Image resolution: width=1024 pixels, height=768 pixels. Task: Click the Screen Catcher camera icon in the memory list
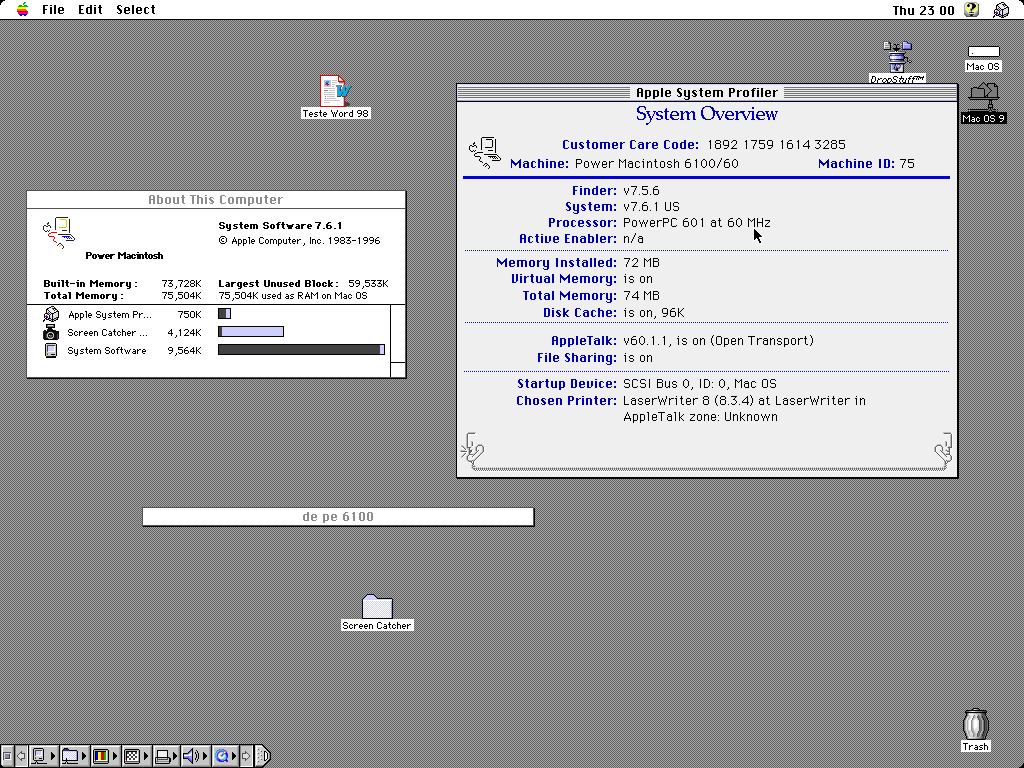(x=51, y=332)
